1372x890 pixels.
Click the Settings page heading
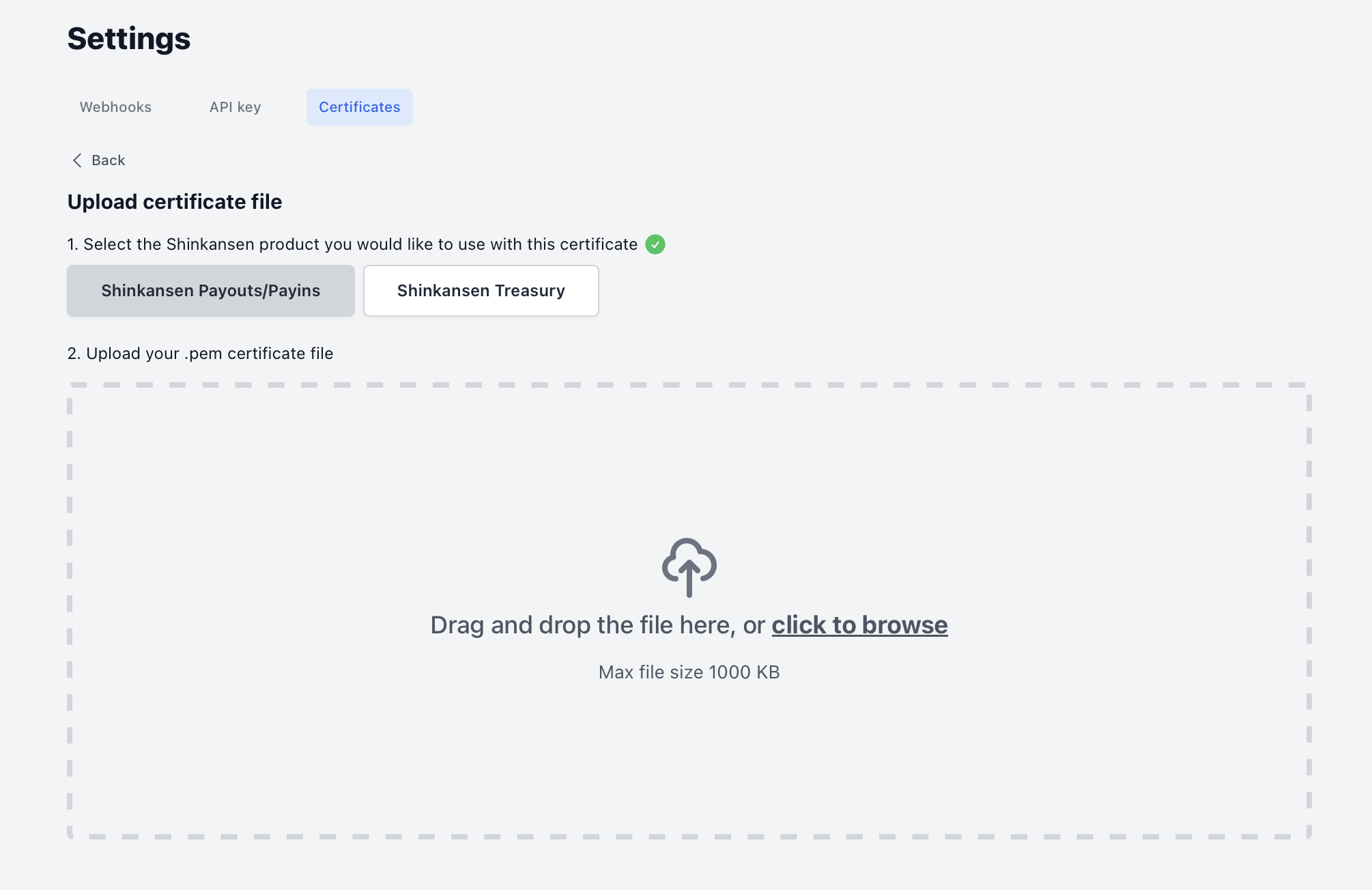[129, 38]
